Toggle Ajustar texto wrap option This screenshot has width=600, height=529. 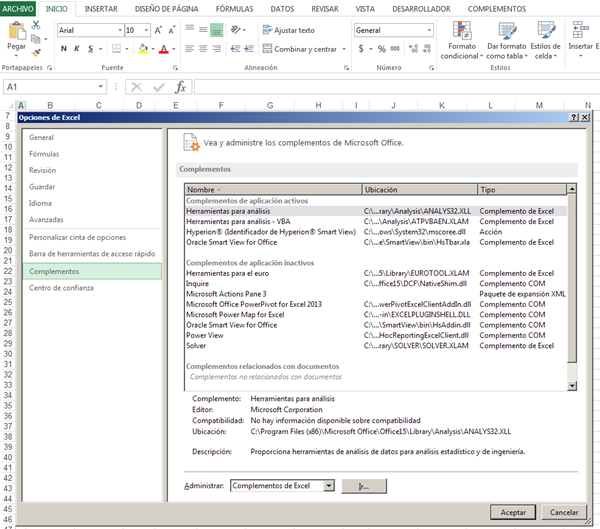pos(288,30)
